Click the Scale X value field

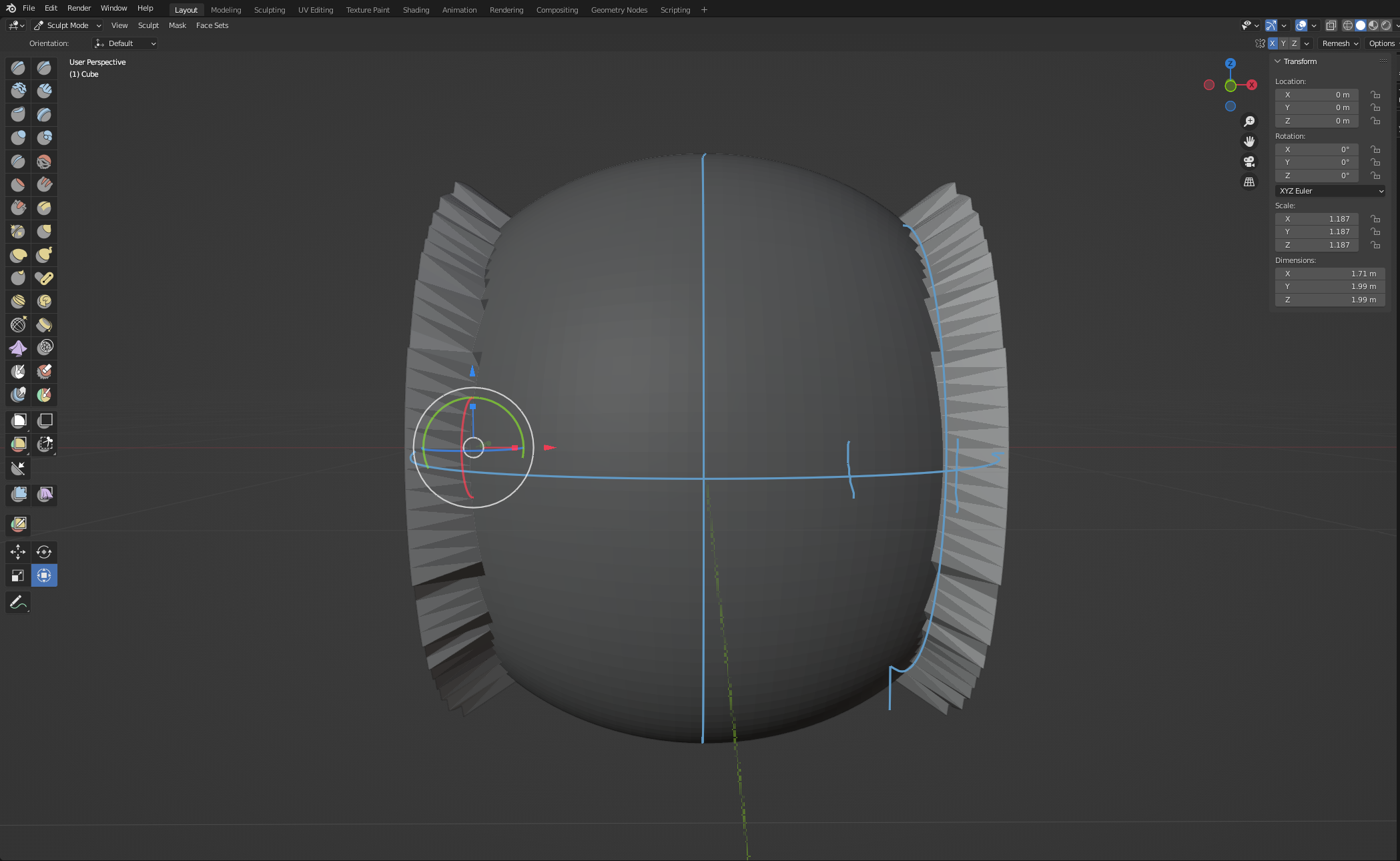point(1317,219)
